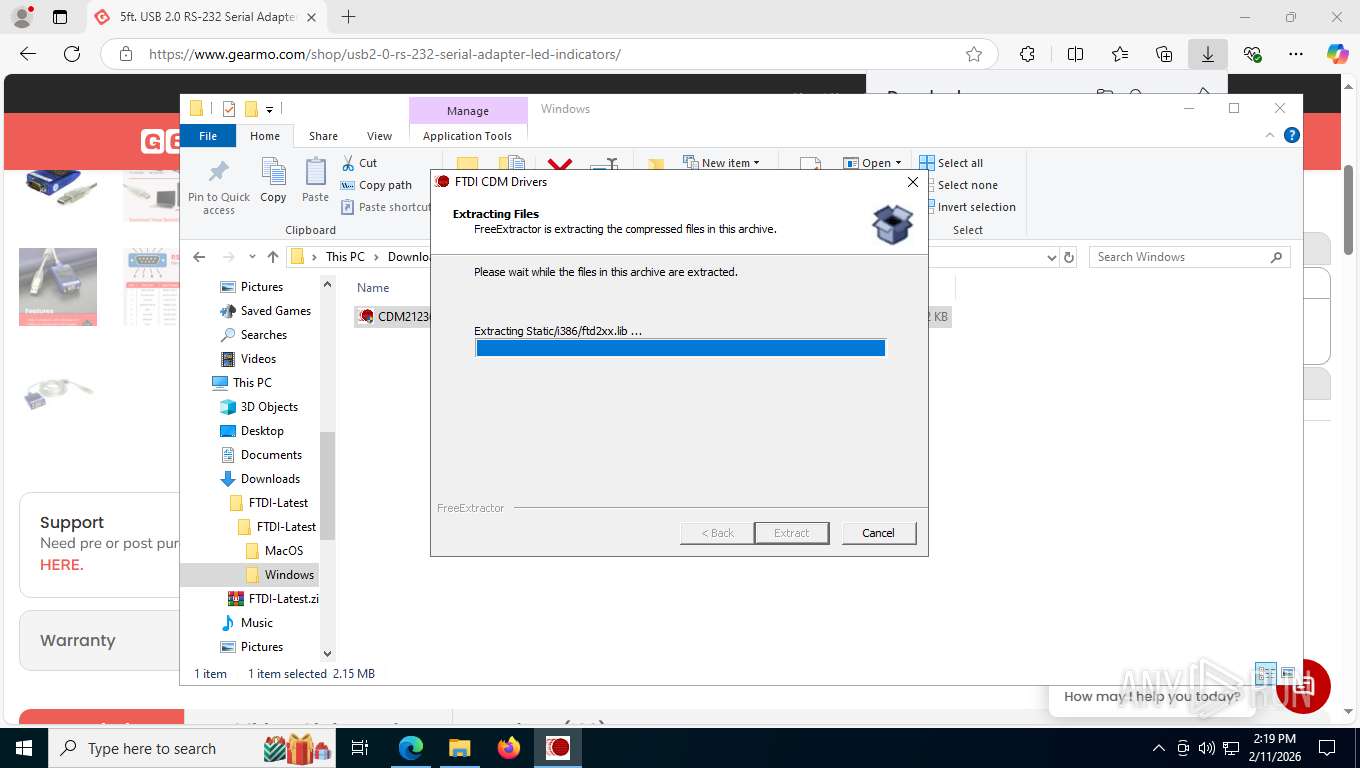
Task: Open new tab in Edge
Action: (x=348, y=17)
